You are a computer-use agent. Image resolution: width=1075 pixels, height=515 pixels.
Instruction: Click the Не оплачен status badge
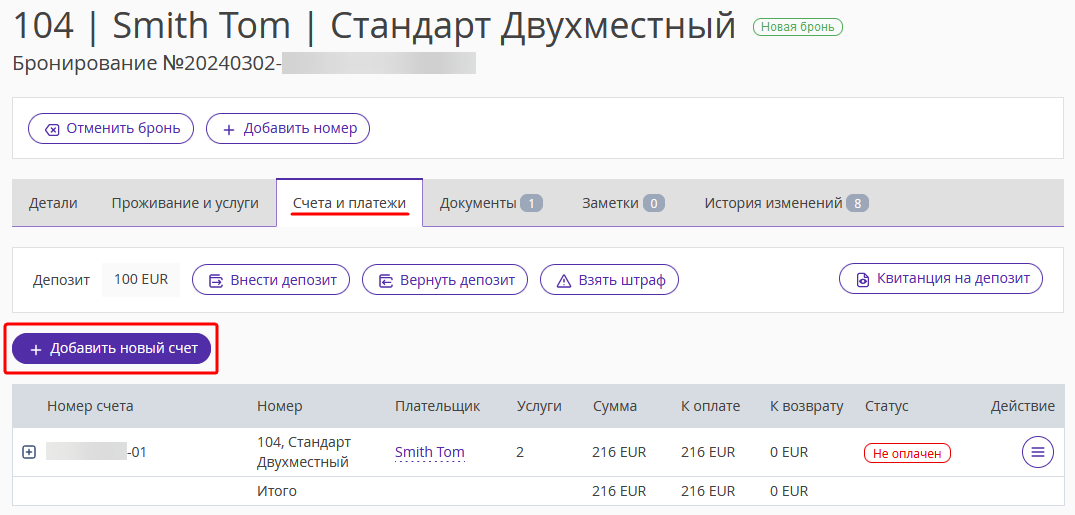(x=908, y=453)
